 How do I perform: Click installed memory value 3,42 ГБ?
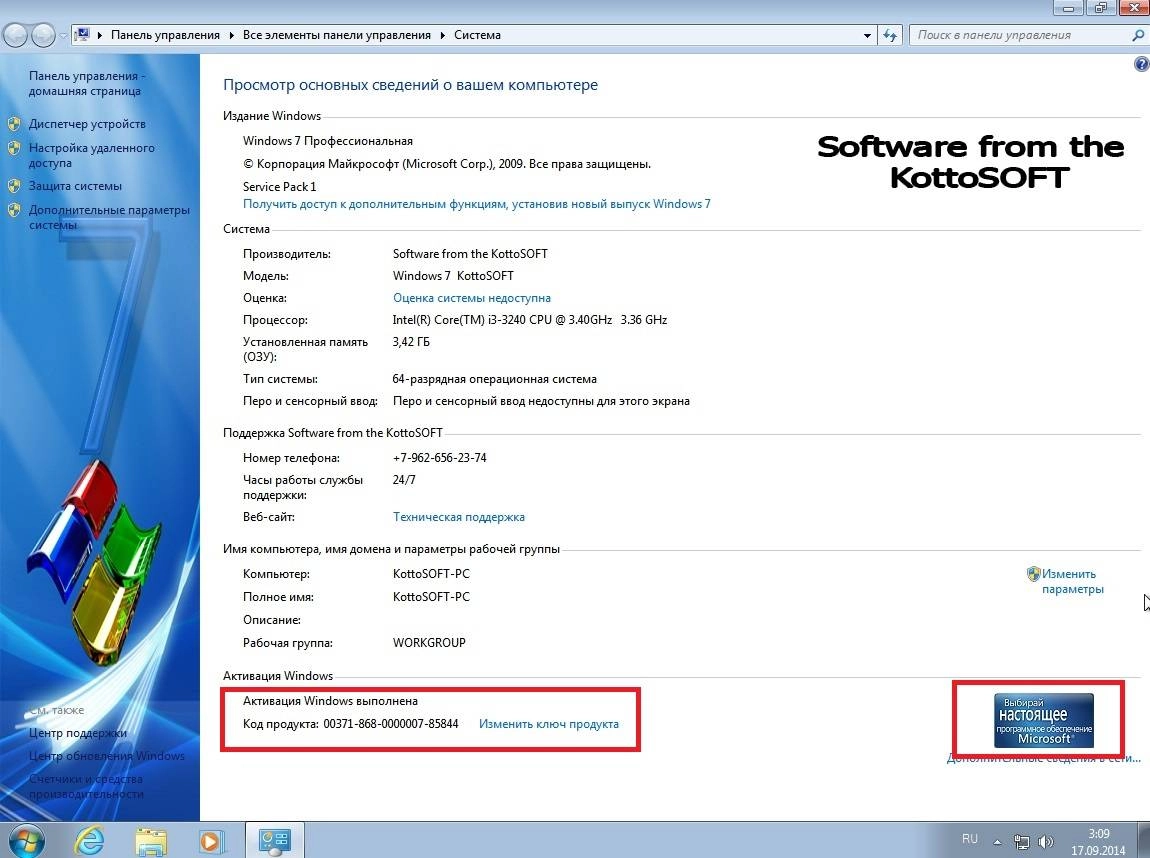coord(411,342)
